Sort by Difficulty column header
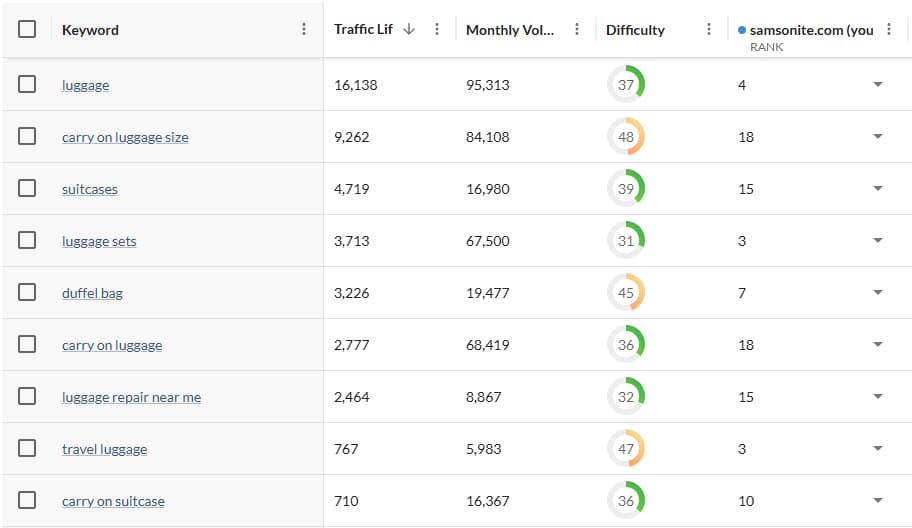912x528 pixels. 635,30
